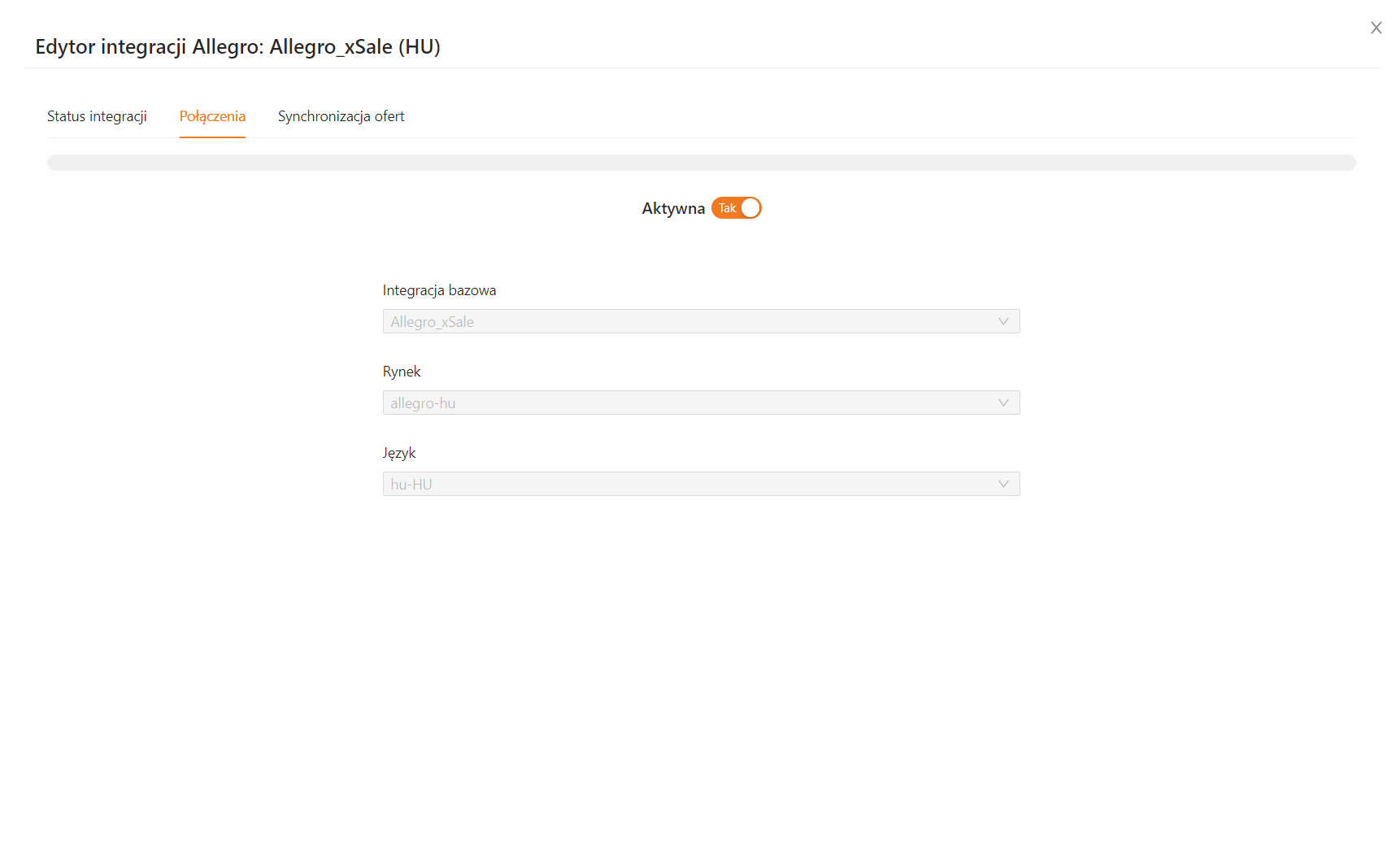Click the chevron arrow in the Rynek field
The height and width of the screenshot is (844, 1400).
click(1003, 402)
